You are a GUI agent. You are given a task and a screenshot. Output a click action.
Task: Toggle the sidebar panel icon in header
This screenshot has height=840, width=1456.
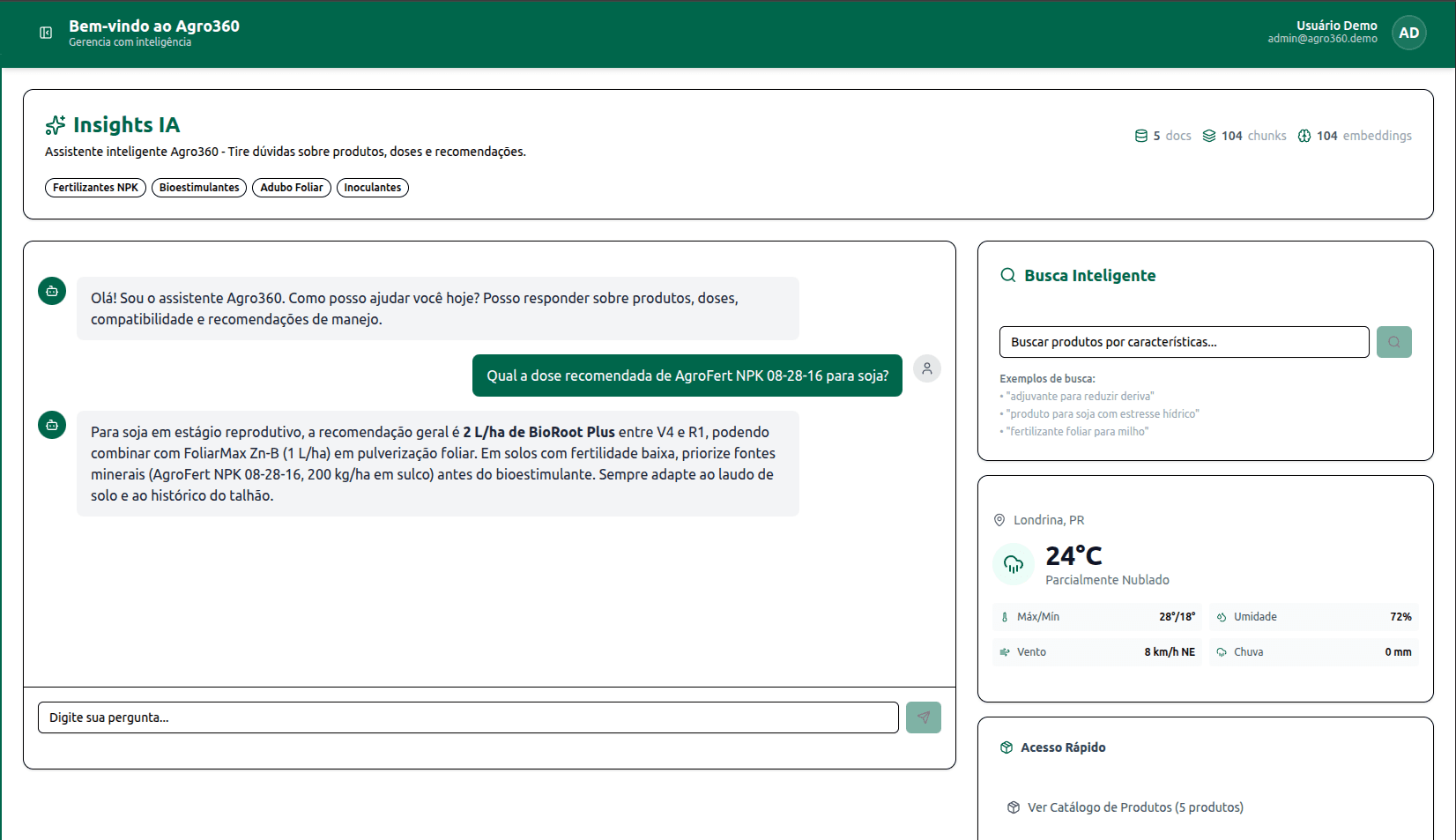[x=46, y=33]
